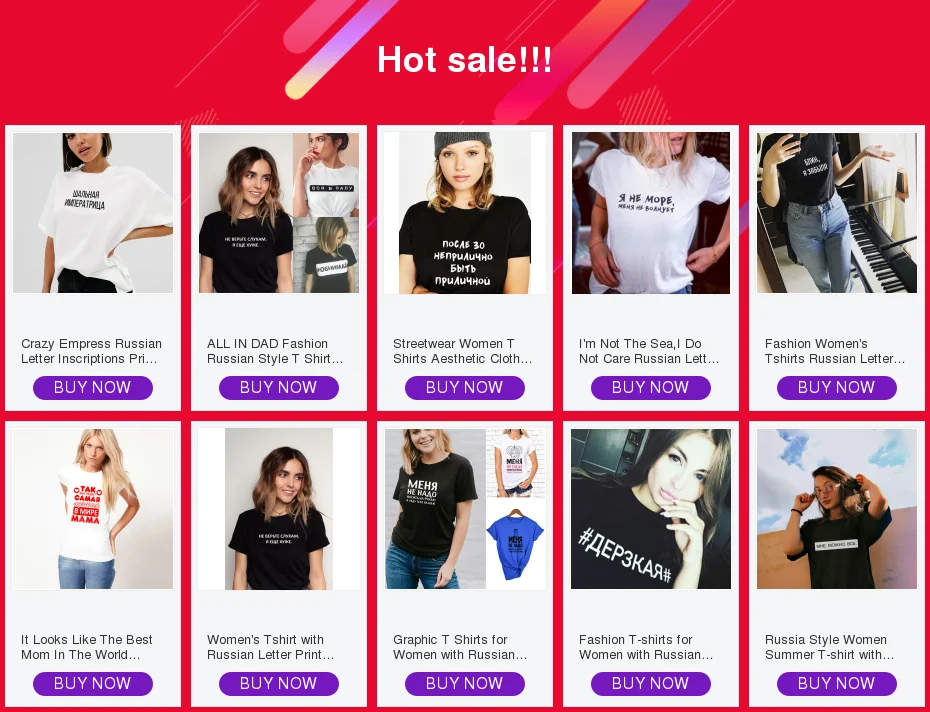Open the blue and black МЕНЯ НЕ НАДО collage
The width and height of the screenshot is (930, 712).
(x=464, y=509)
